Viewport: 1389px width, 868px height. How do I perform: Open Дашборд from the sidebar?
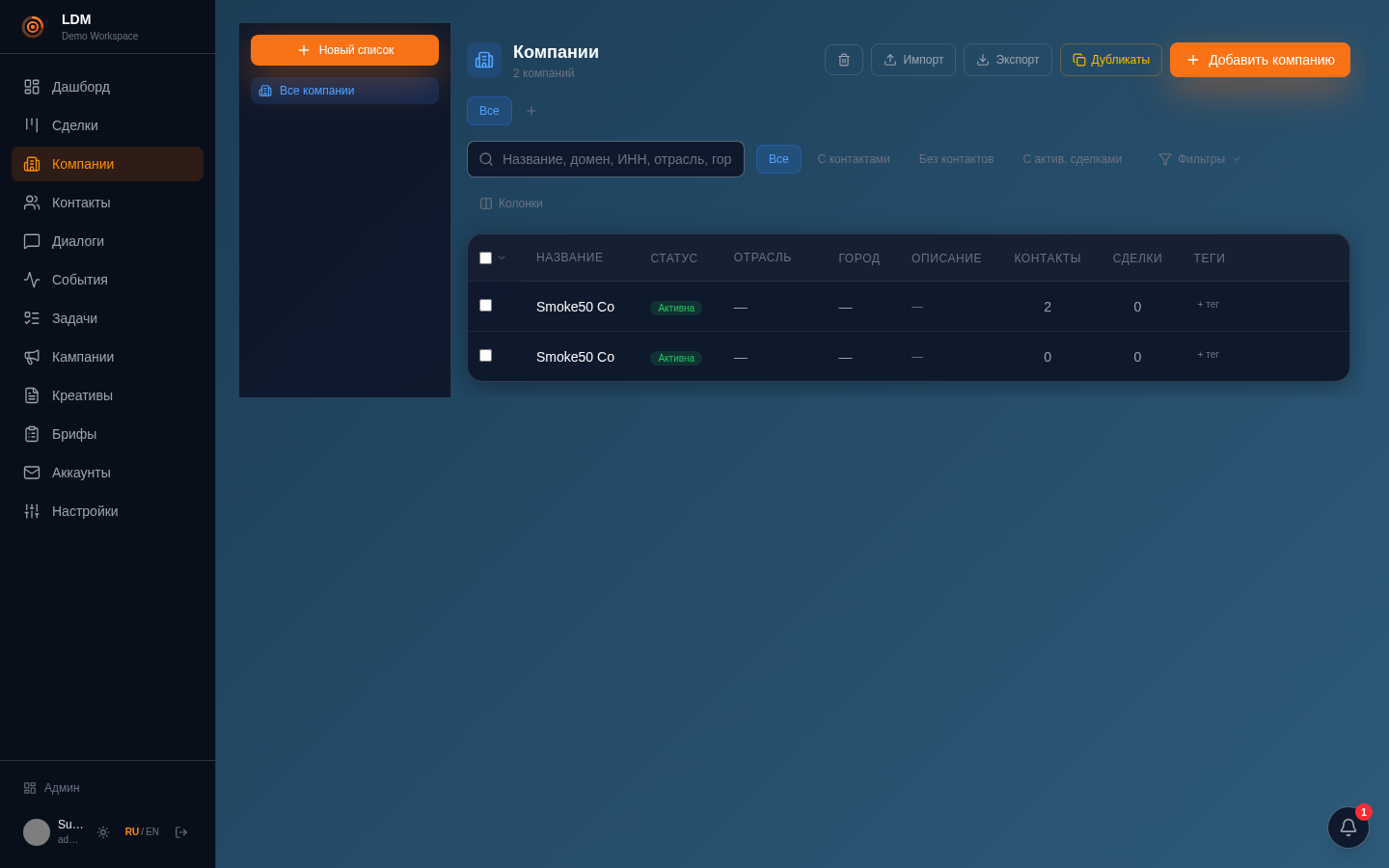107,87
